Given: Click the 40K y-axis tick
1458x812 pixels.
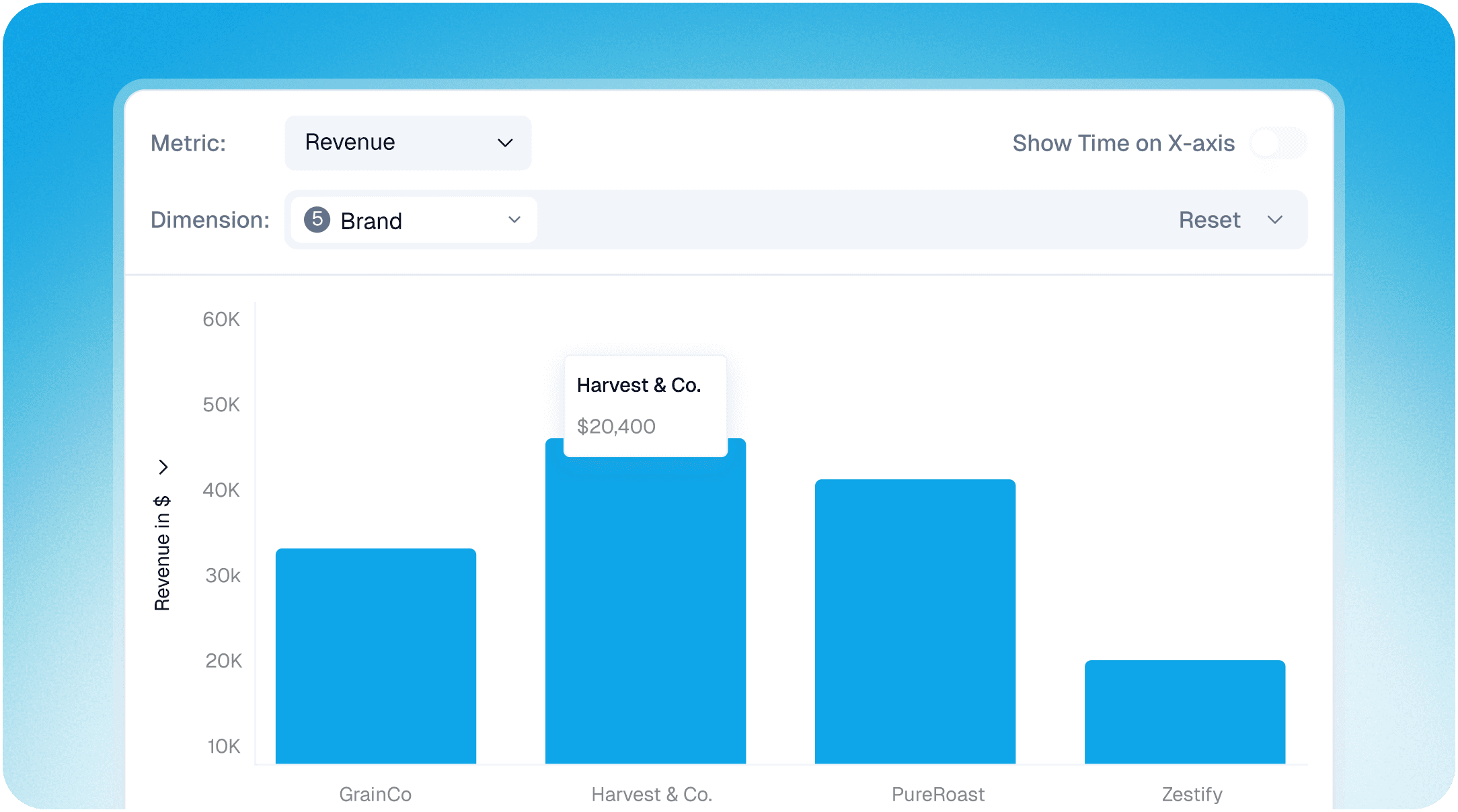Looking at the screenshot, I should pyautogui.click(x=221, y=490).
